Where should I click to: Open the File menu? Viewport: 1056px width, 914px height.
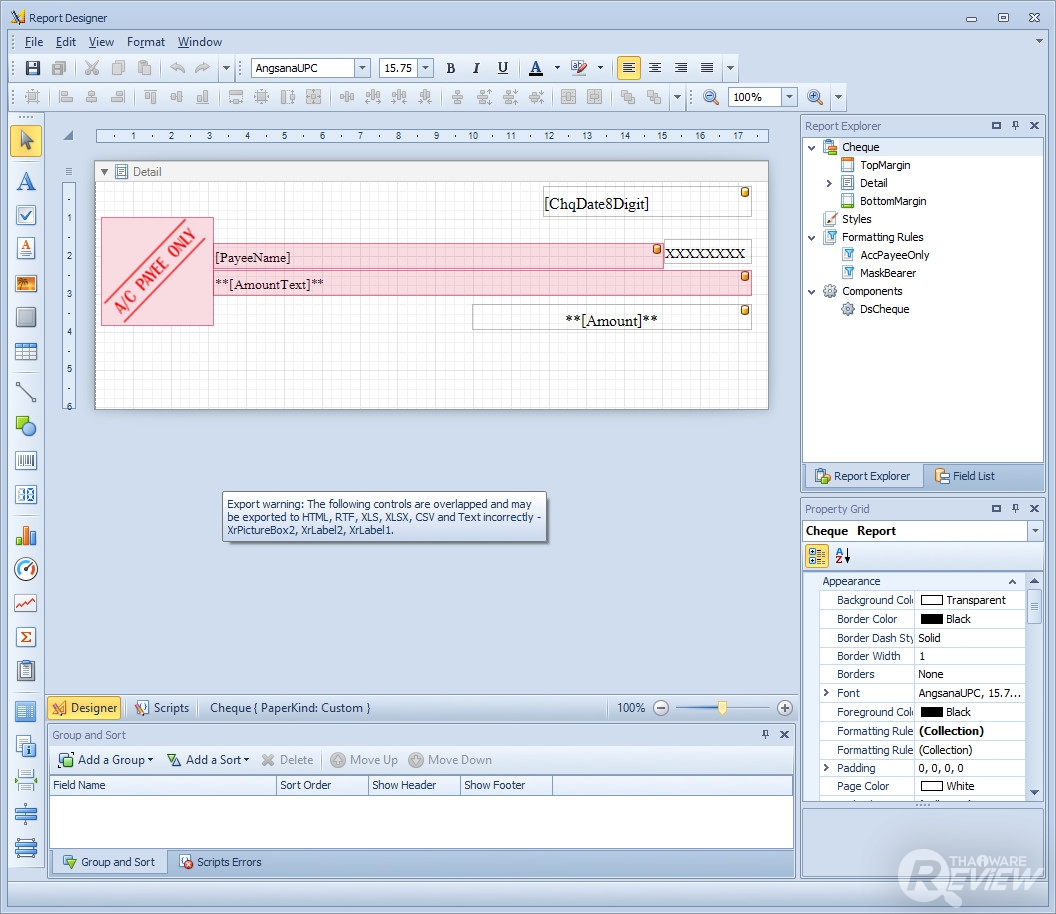pyautogui.click(x=34, y=42)
